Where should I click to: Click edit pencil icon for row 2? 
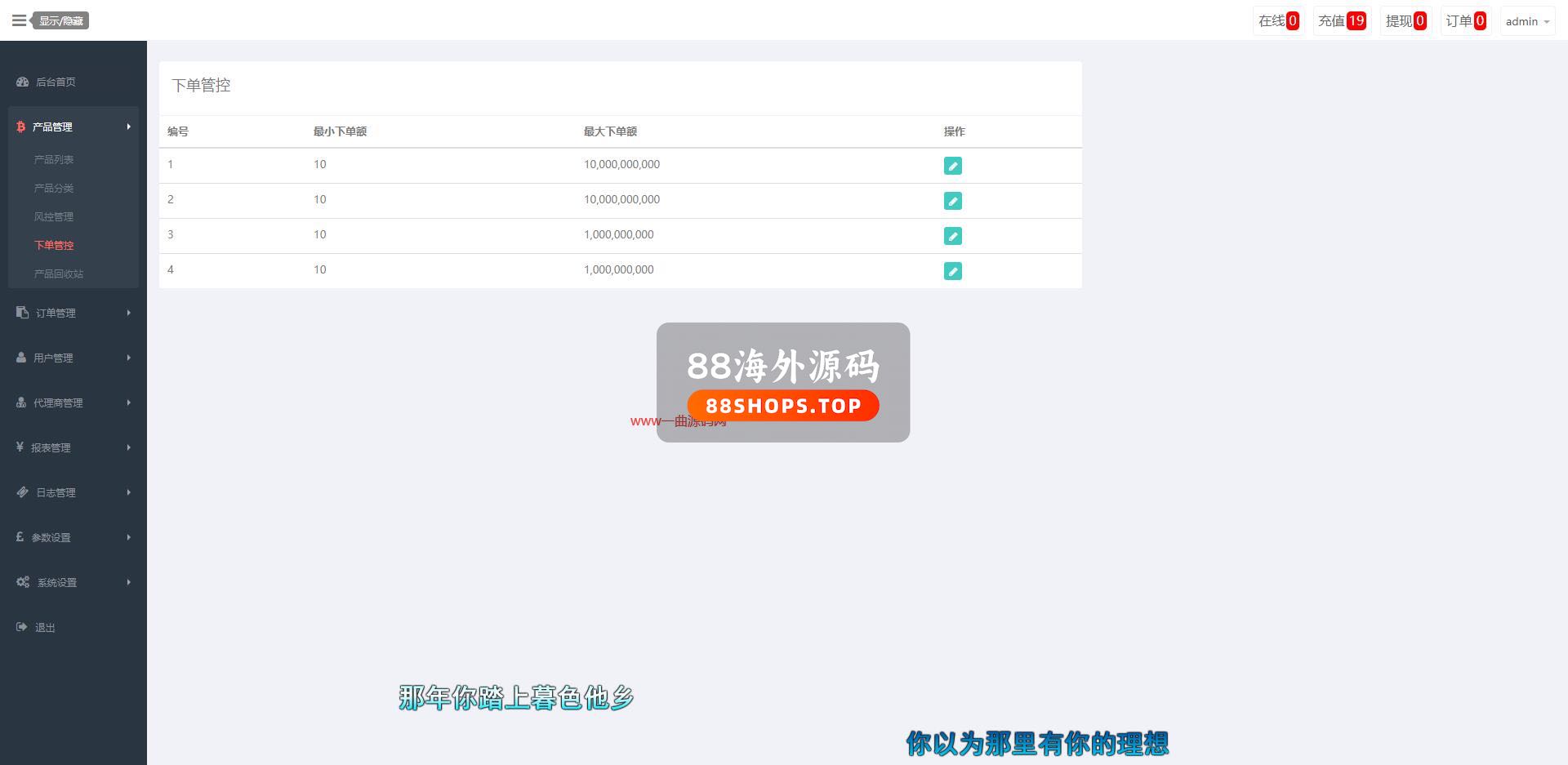pyautogui.click(x=952, y=201)
